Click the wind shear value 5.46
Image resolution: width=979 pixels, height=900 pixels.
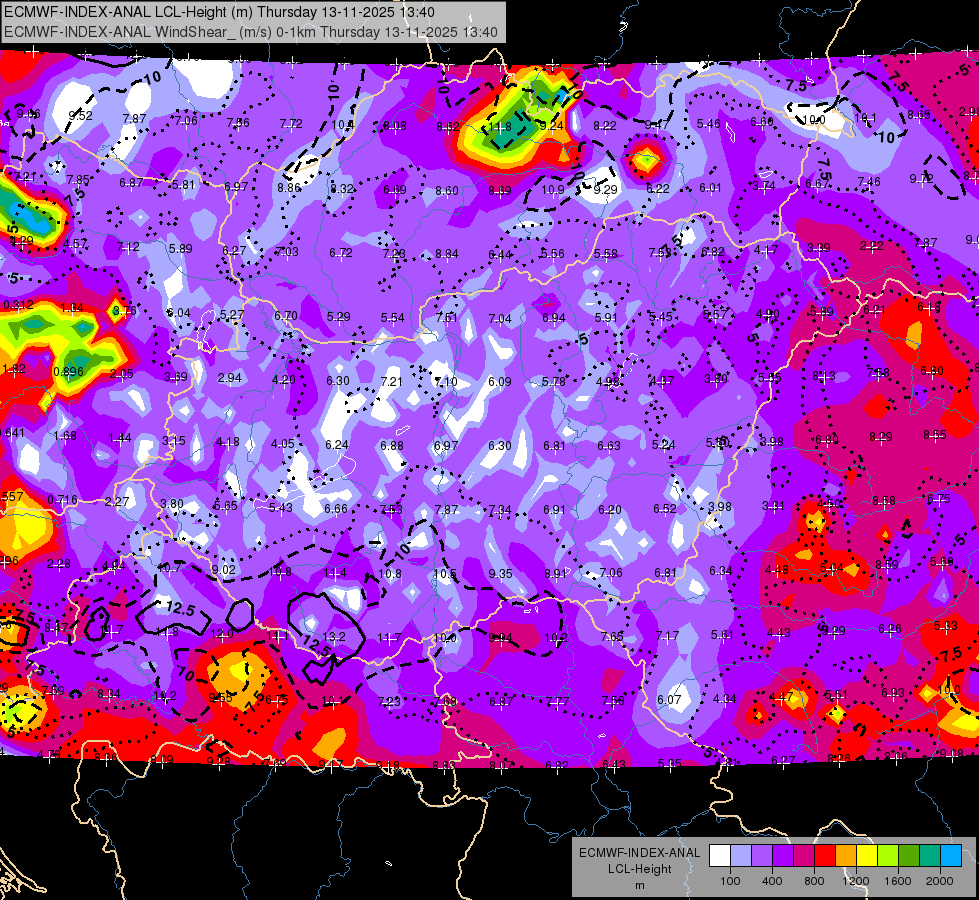[x=709, y=124]
